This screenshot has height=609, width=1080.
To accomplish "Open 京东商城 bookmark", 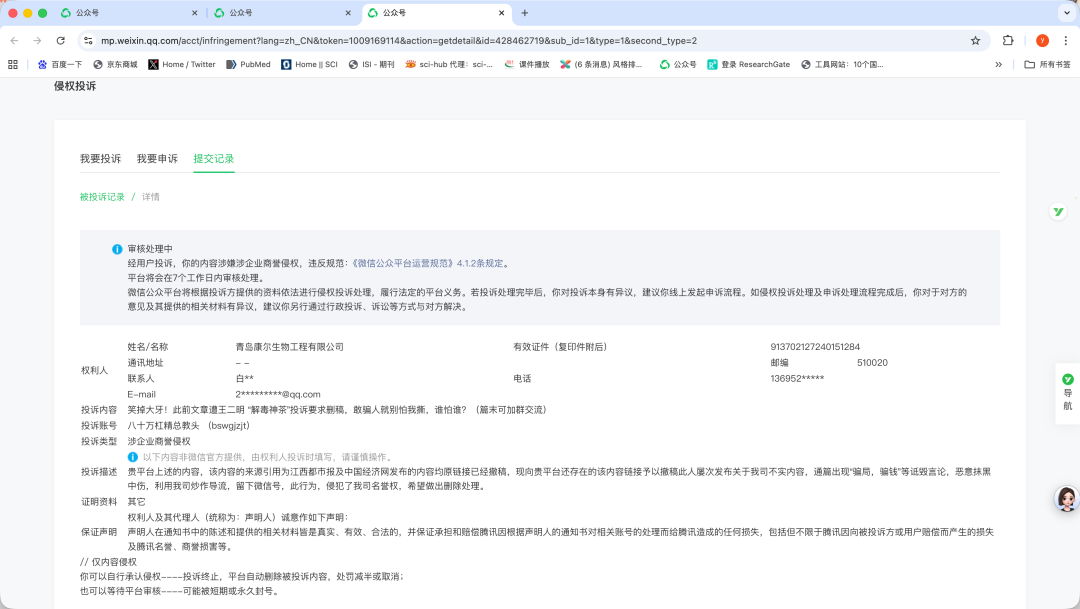I will coord(115,64).
